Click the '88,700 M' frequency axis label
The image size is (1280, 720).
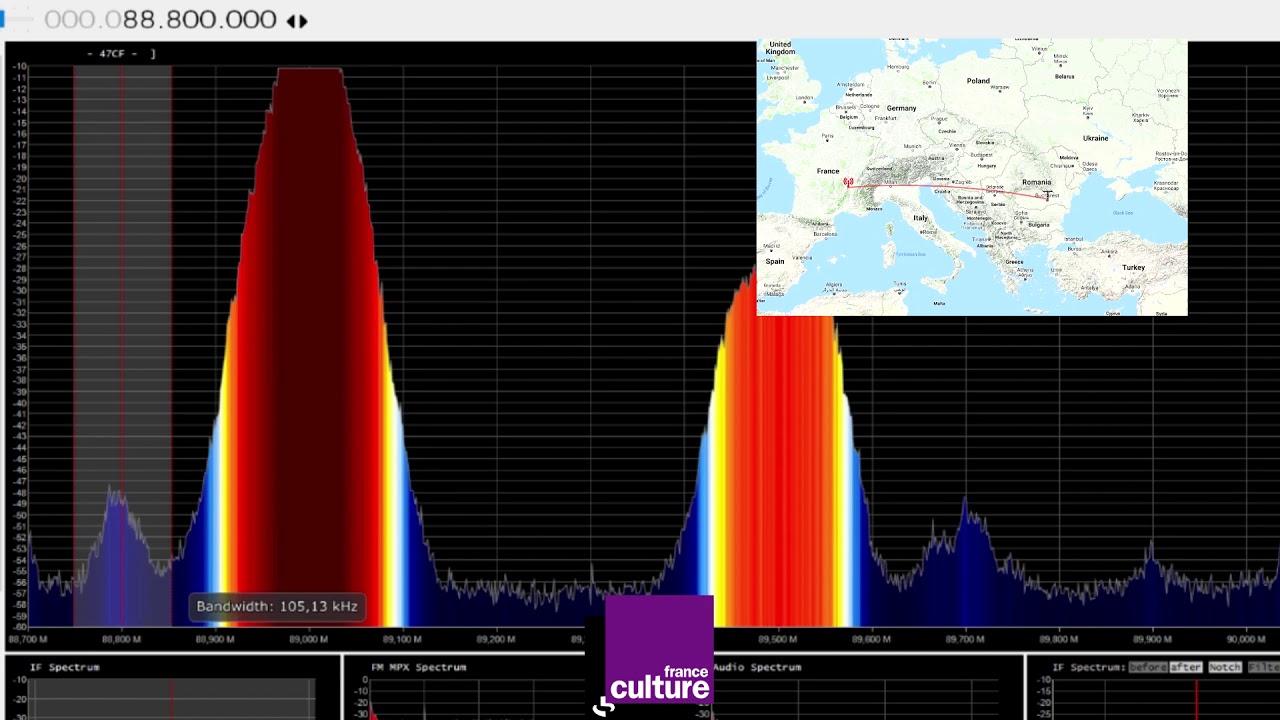[28, 639]
